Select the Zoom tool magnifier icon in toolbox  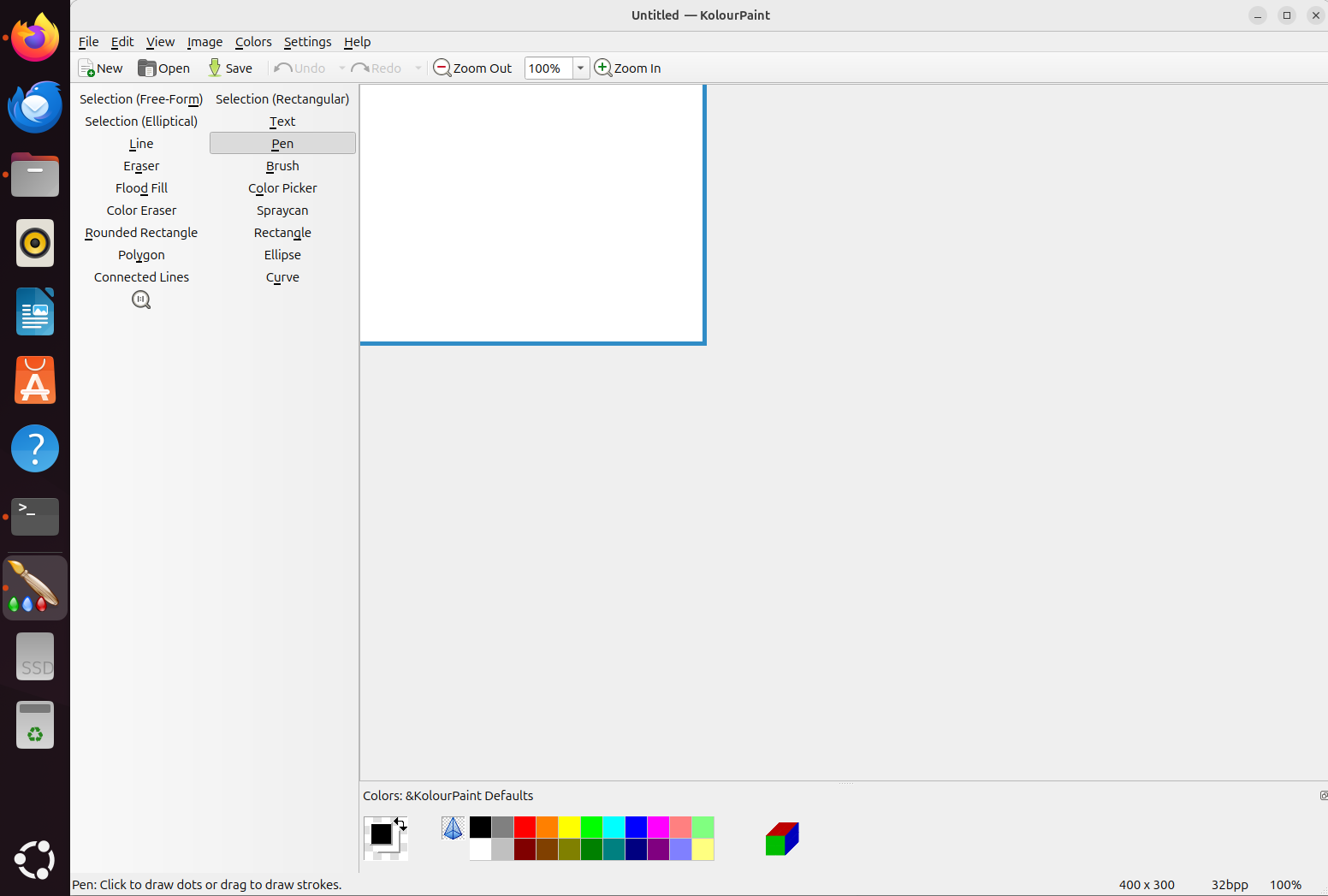pyautogui.click(x=141, y=300)
